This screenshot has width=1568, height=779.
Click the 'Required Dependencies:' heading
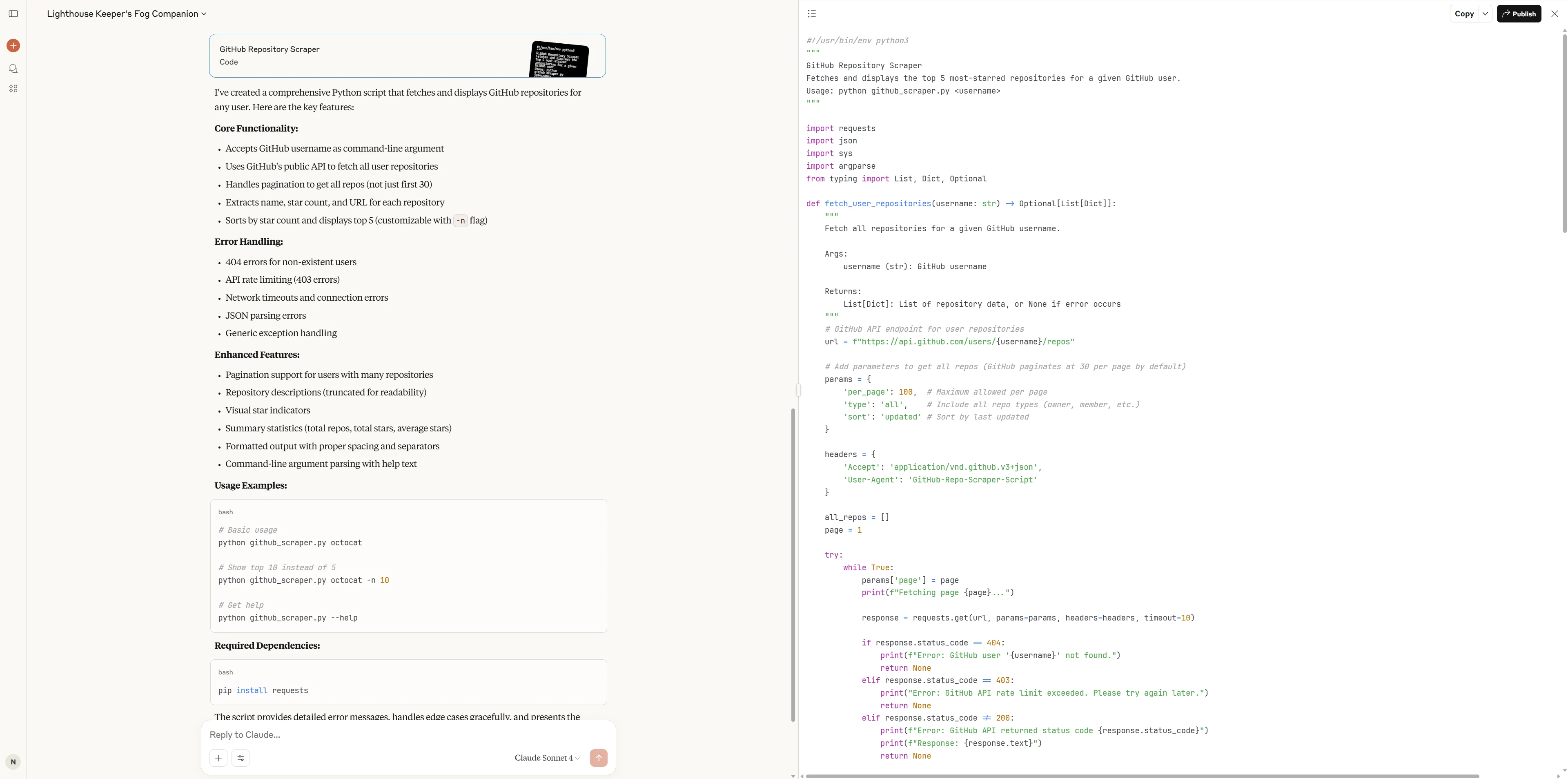coord(267,645)
